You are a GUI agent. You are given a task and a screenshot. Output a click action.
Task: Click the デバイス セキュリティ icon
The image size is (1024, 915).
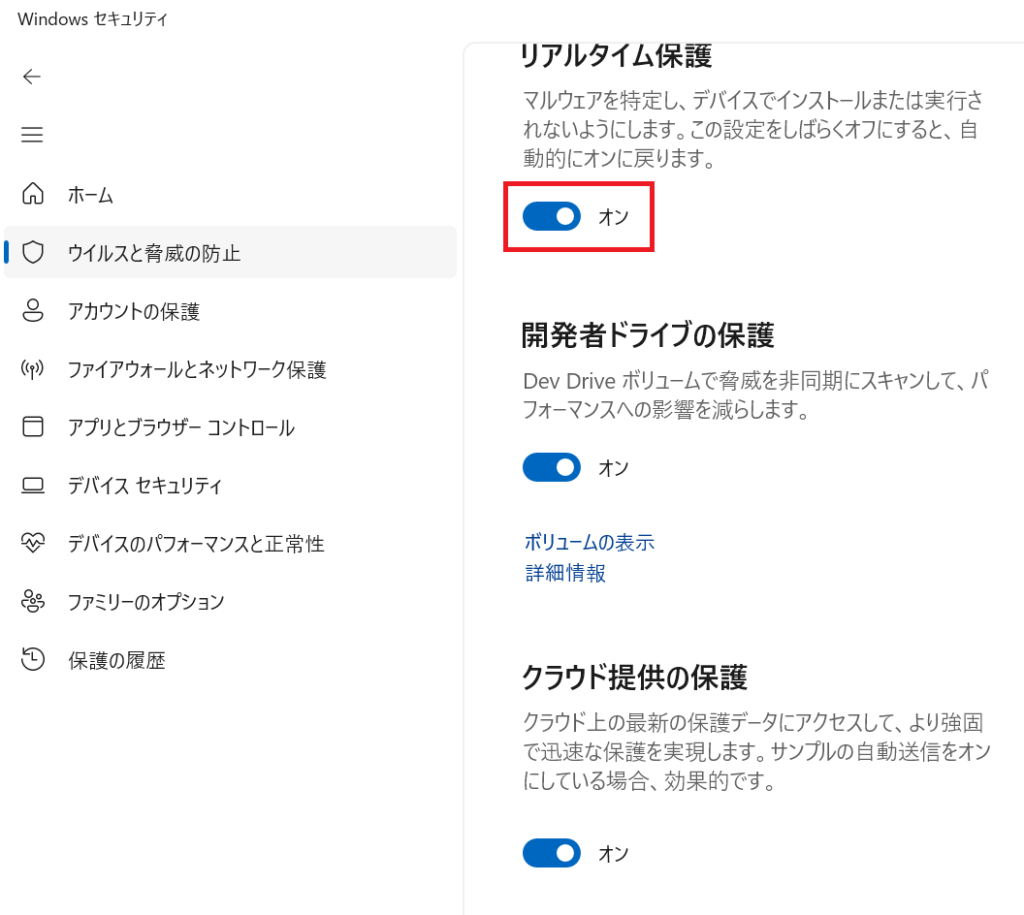(x=33, y=485)
